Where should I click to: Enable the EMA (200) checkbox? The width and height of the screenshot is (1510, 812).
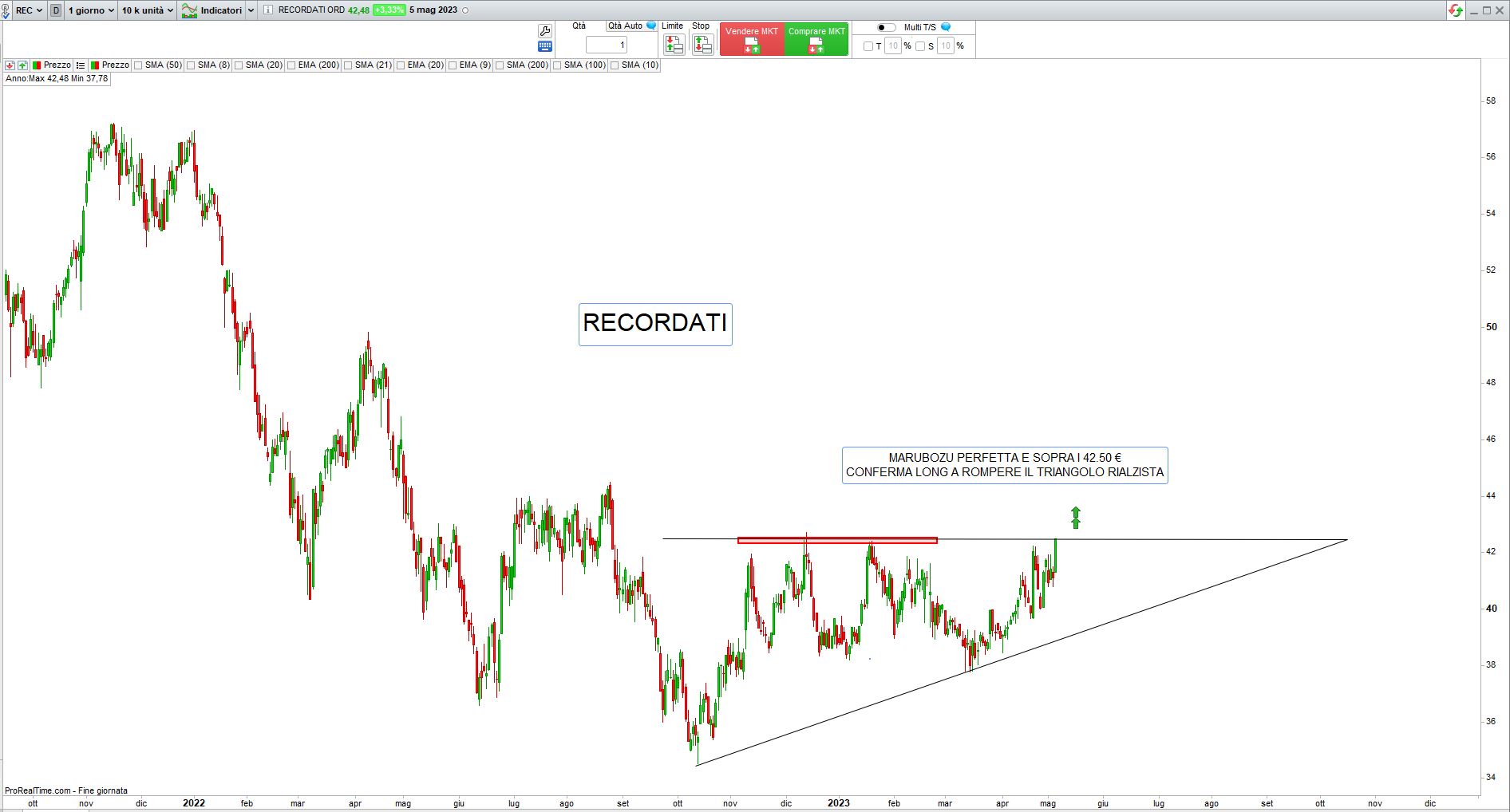pyautogui.click(x=292, y=65)
